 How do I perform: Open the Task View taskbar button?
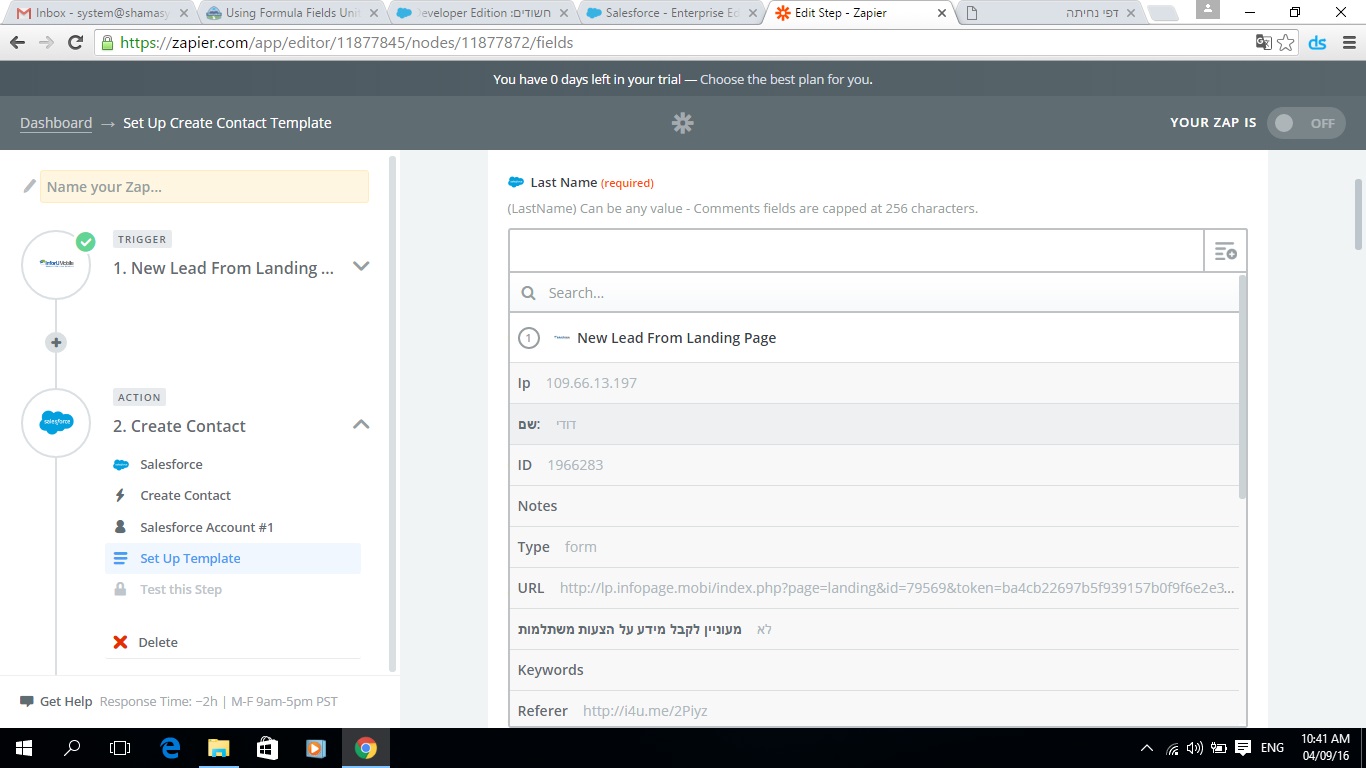[x=120, y=748]
